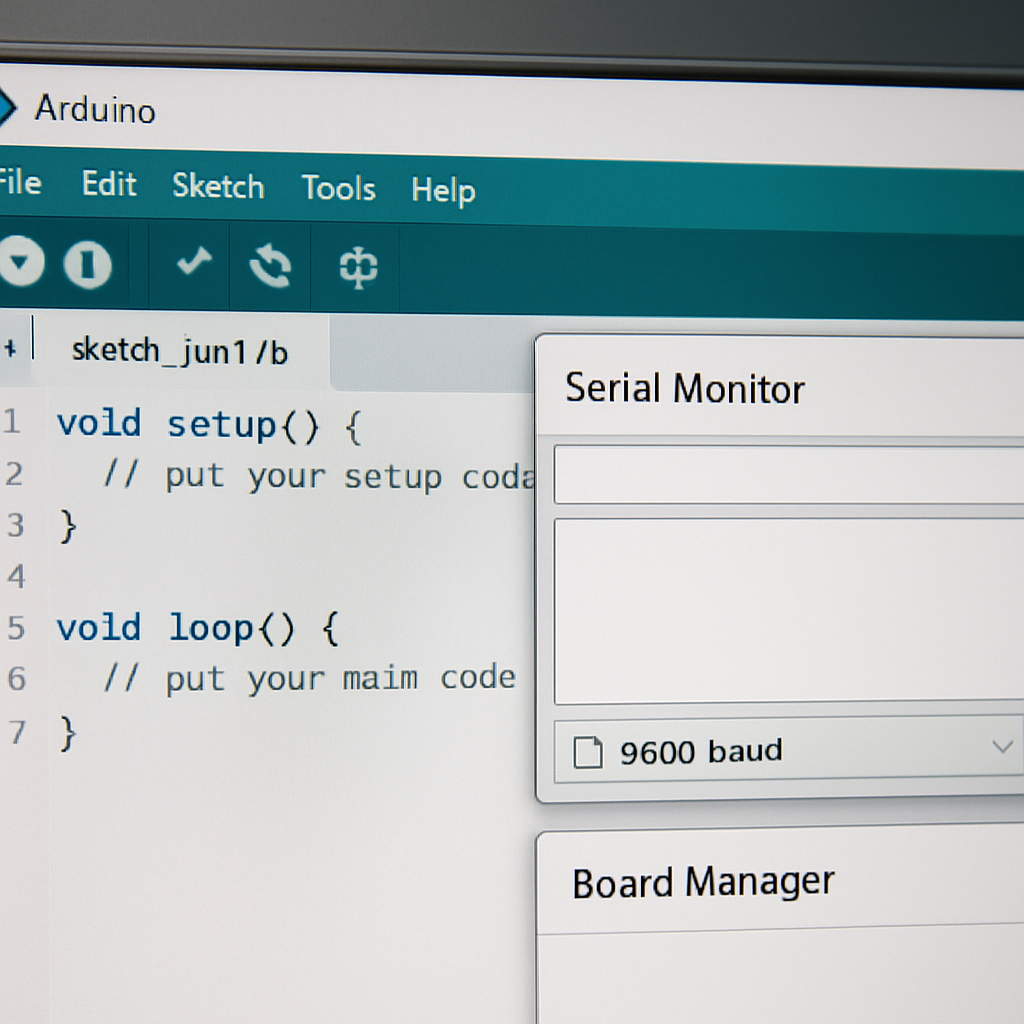Open the Sketch menu
This screenshot has height=1024, width=1024.
pos(217,187)
